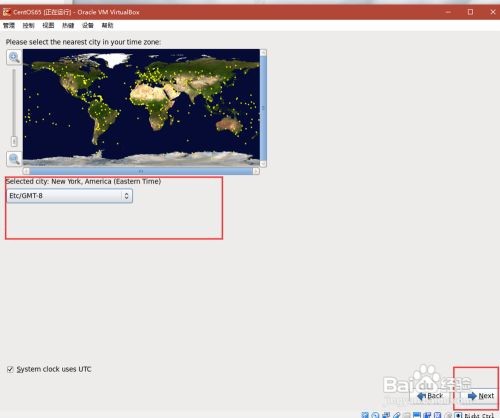This screenshot has height=418, width=500.
Task: Click the map's horizontal scrollbar left arrow
Action: 26,171
